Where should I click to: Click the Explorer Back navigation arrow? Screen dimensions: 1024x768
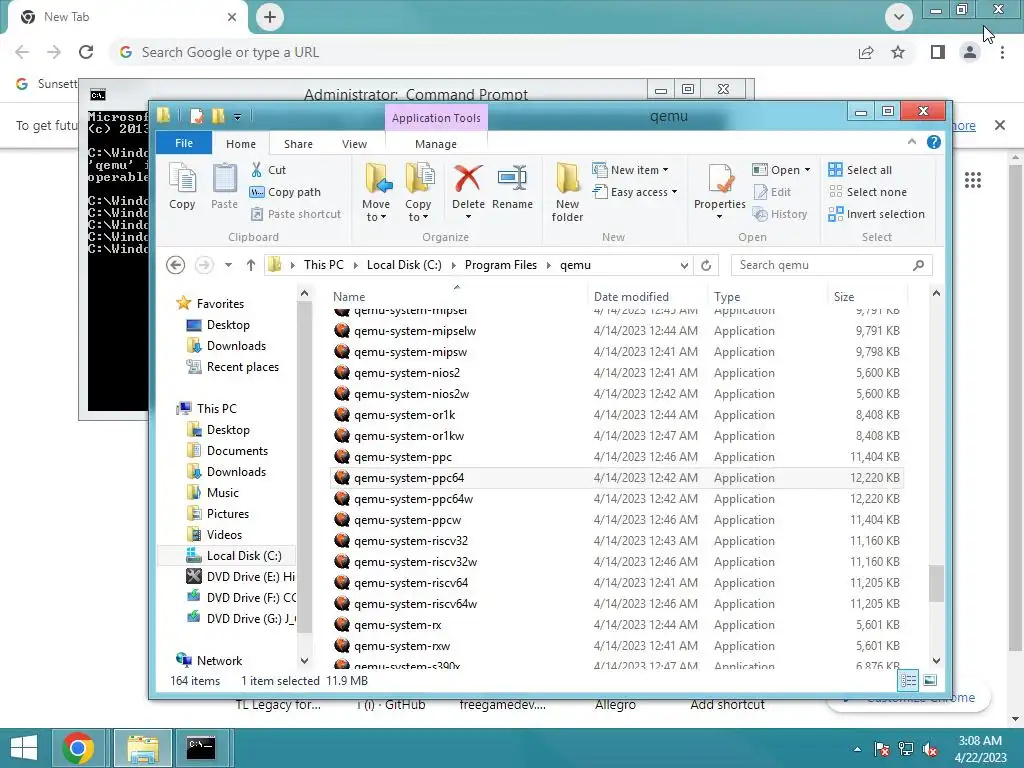coord(175,264)
